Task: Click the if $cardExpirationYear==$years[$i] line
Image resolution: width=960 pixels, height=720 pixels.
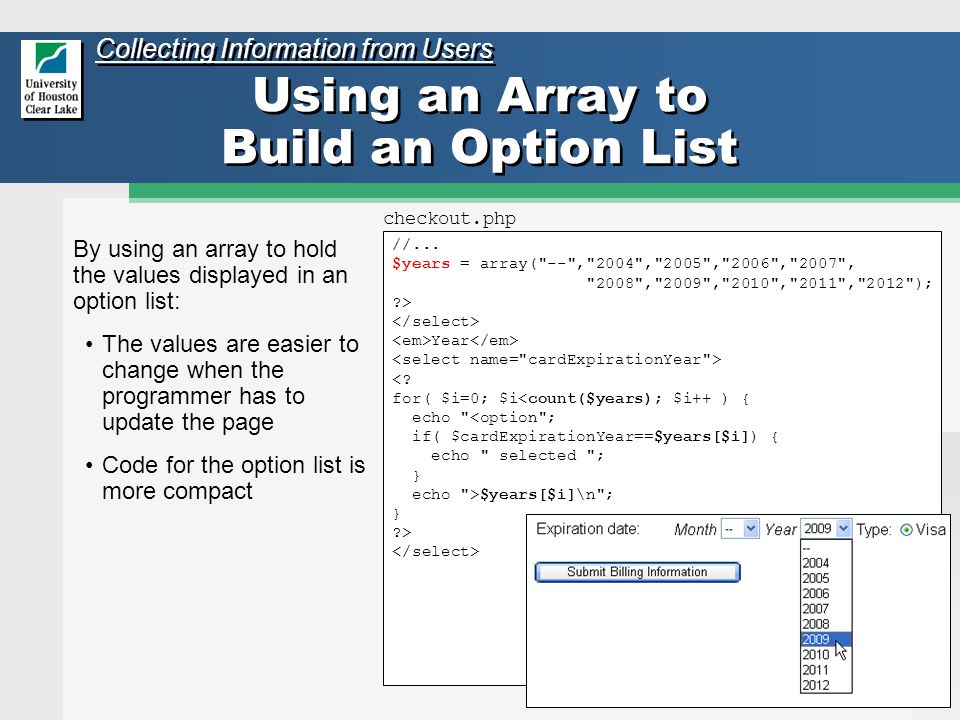Action: tap(594, 437)
